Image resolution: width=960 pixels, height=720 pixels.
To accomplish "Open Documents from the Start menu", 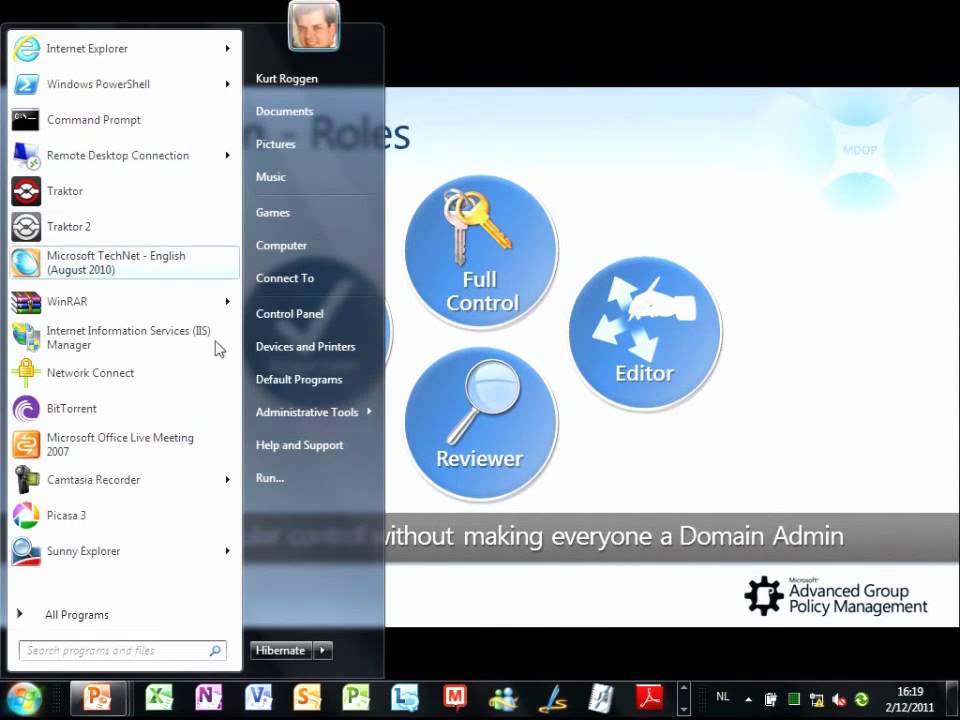I will click(x=285, y=111).
